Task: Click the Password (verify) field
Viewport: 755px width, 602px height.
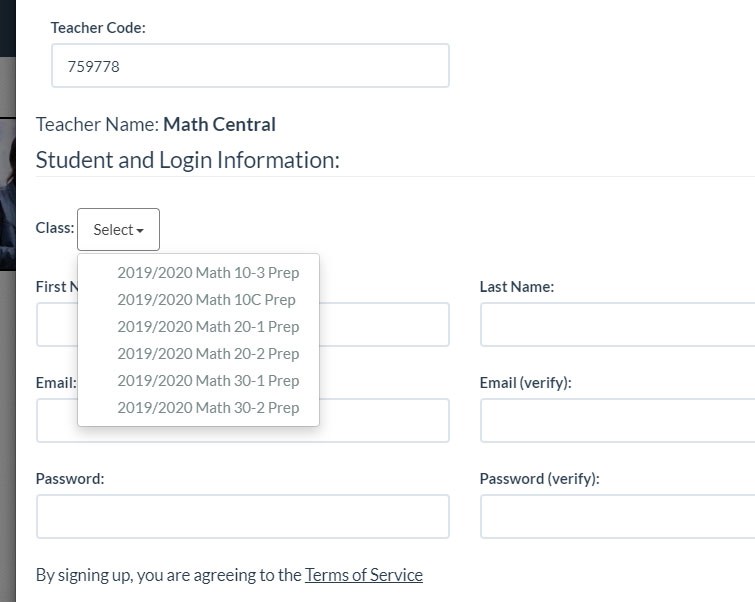Action: 616,517
